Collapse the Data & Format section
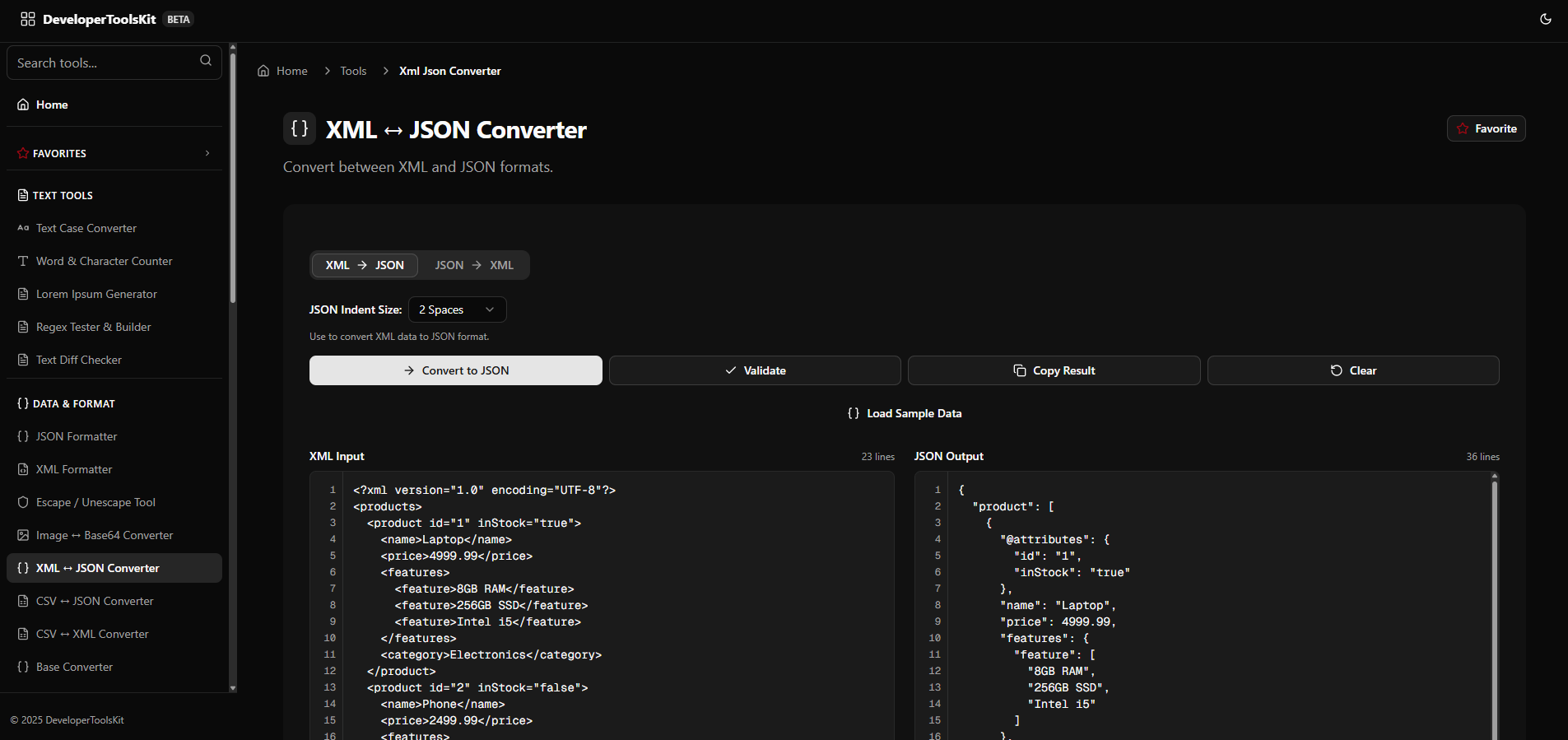Screen dimensions: 1568x740 click(x=74, y=403)
